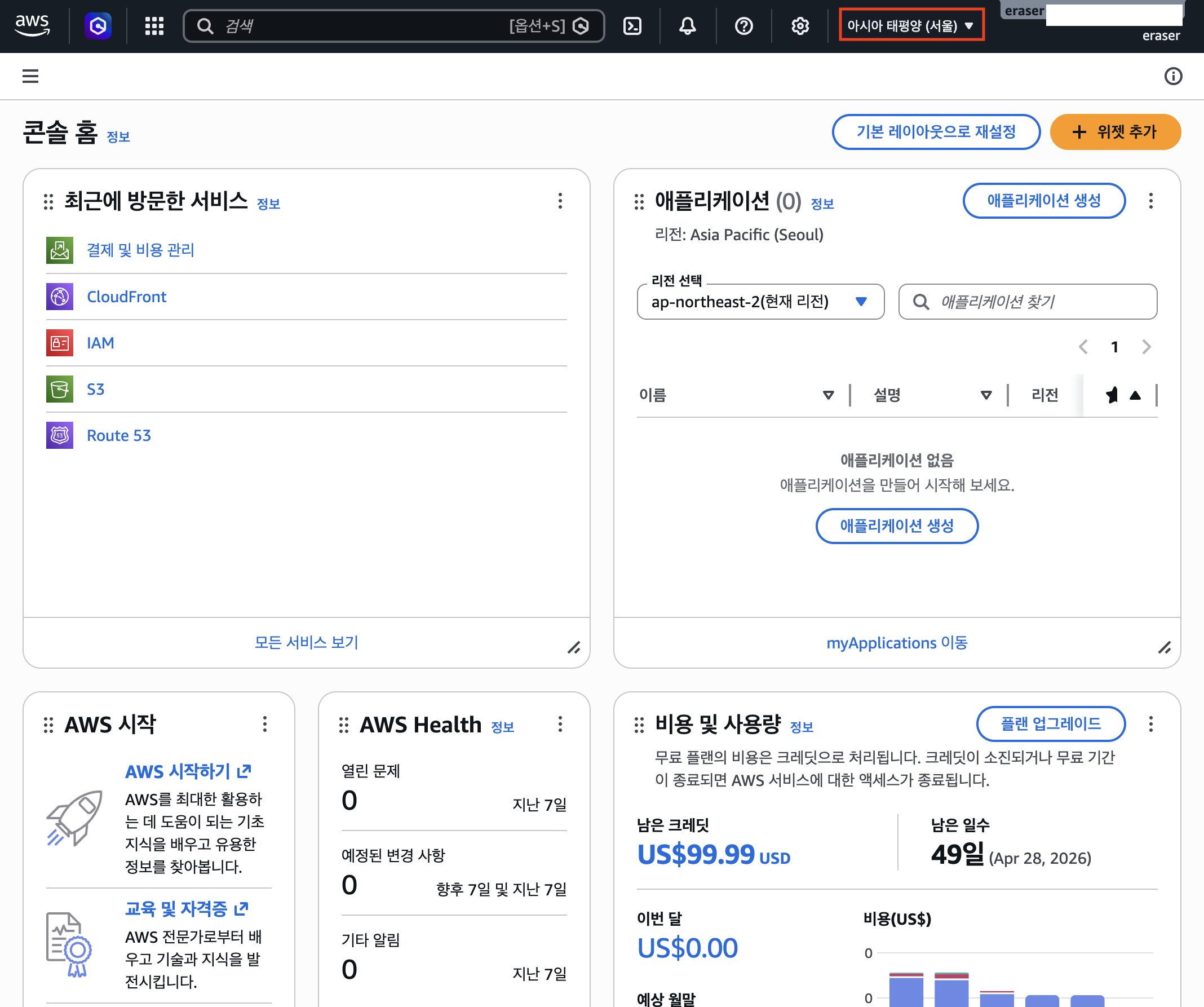The height and width of the screenshot is (1007, 1204).
Task: Open the info panel circle icon
Action: click(1173, 76)
